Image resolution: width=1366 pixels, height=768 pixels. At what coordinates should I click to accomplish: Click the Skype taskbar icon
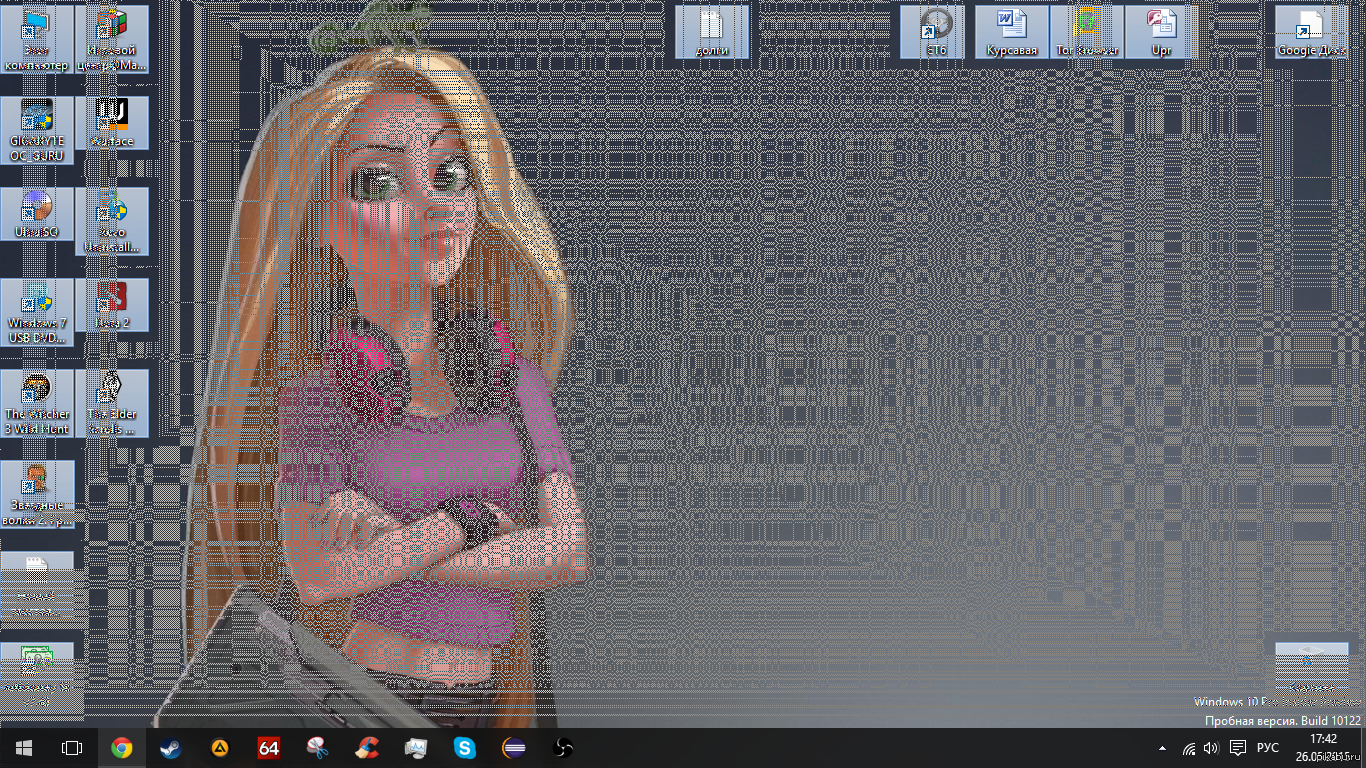(x=465, y=748)
